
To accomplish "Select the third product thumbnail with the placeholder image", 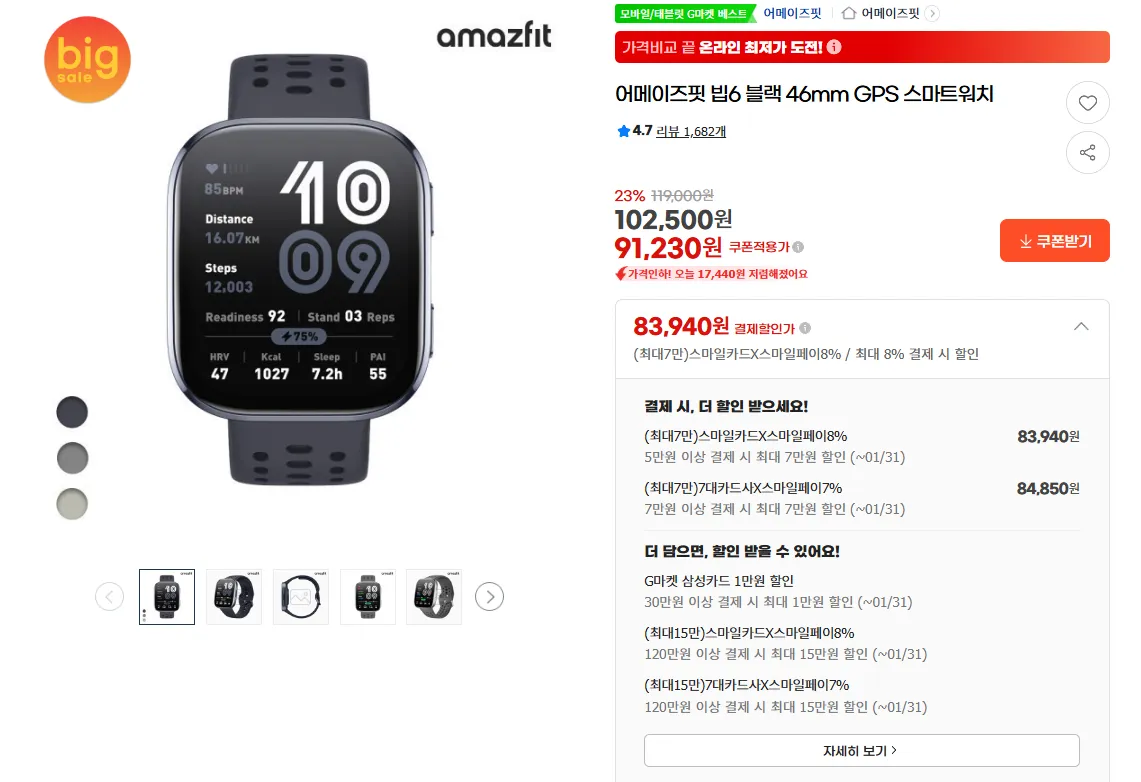I will click(301, 597).
